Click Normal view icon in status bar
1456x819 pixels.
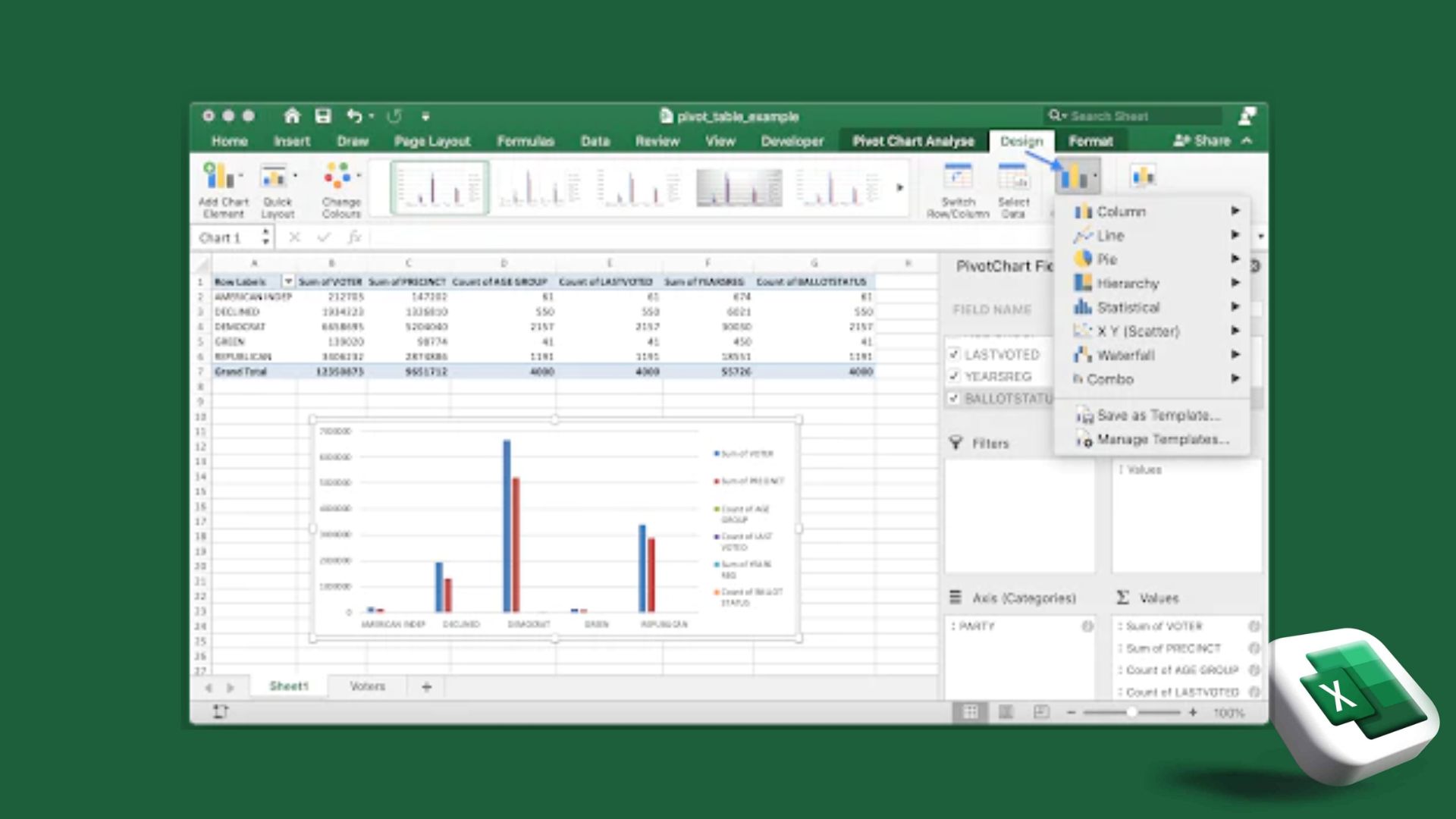tap(970, 712)
